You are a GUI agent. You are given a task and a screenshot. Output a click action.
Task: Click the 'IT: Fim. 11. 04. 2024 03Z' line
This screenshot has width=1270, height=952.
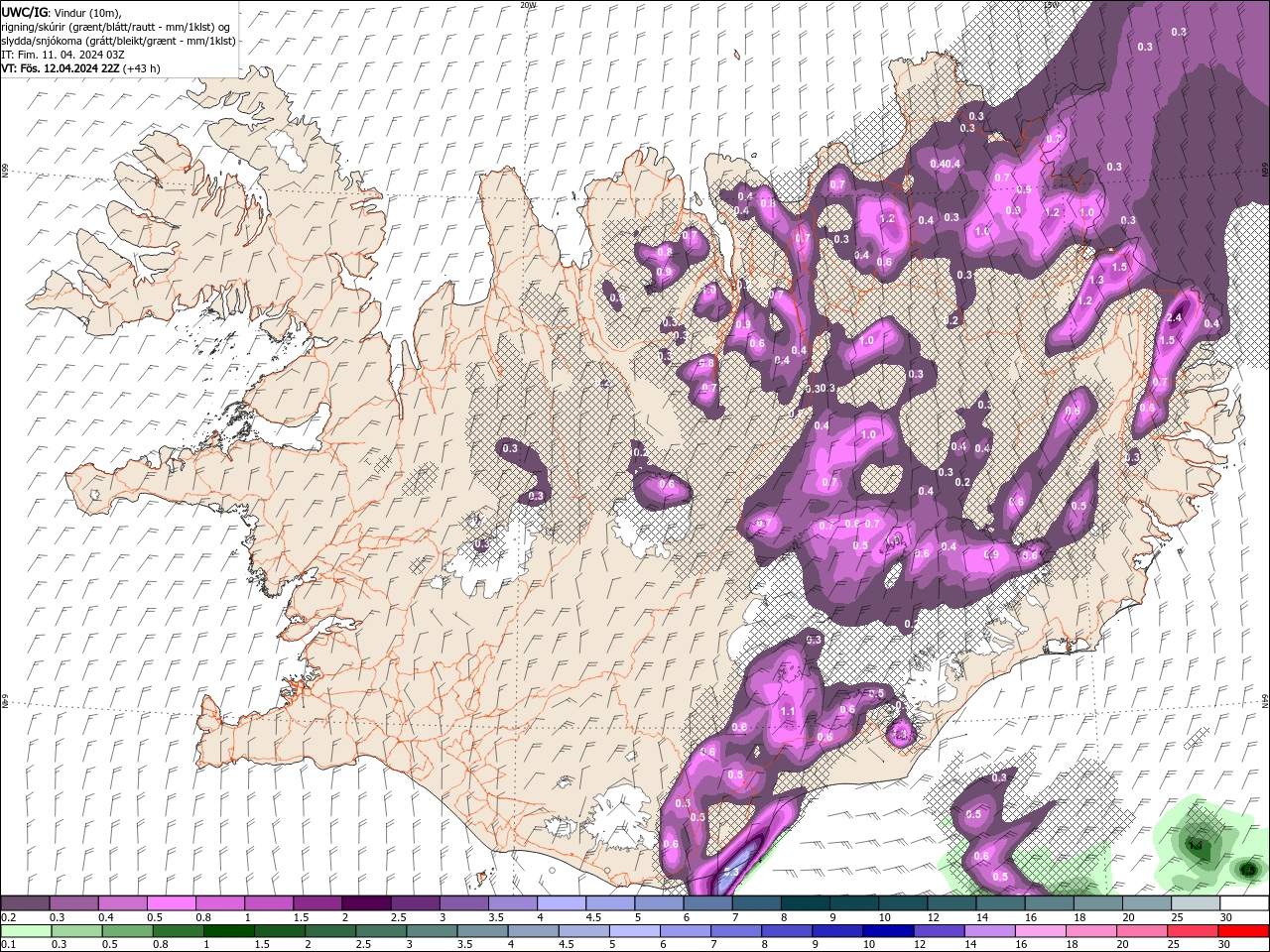[x=63, y=55]
